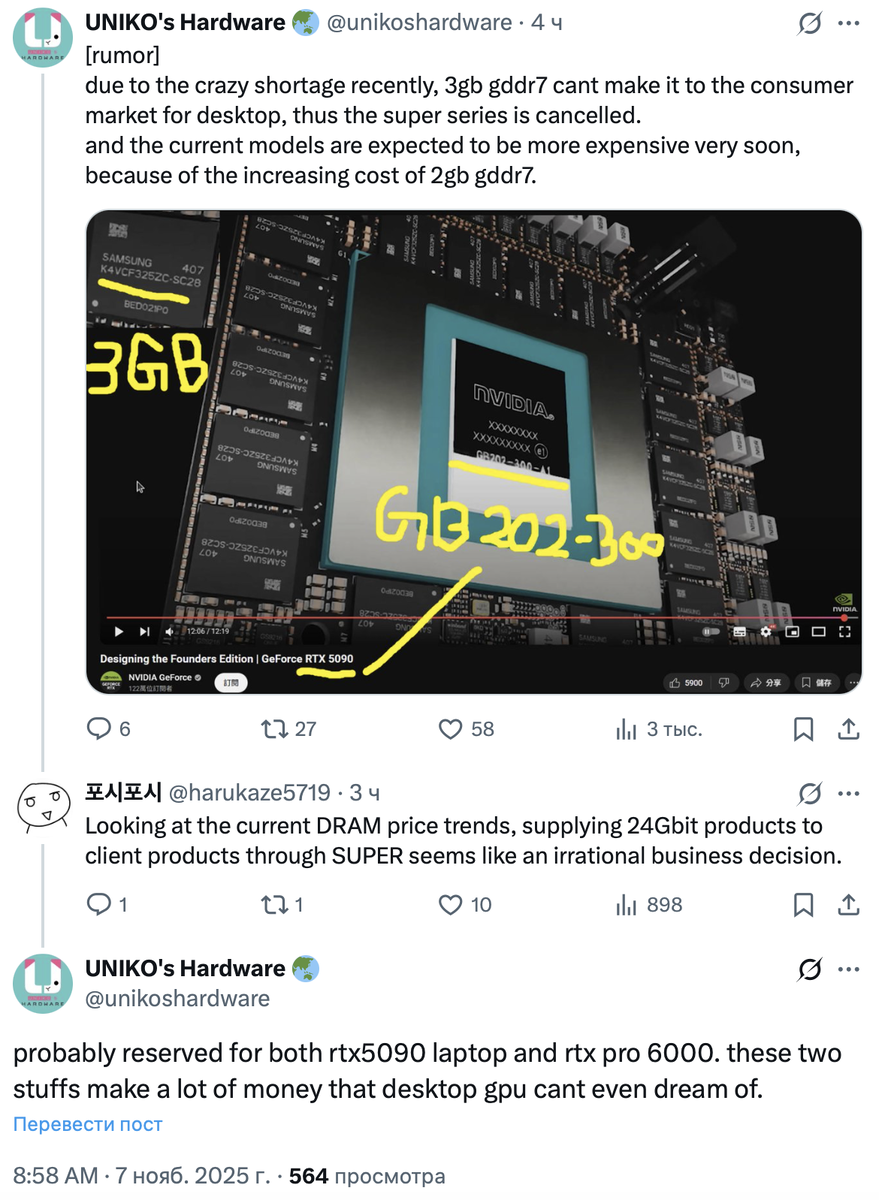Bookmark the UNIKO's Hardware rumor post
879x1200 pixels.
click(x=803, y=729)
